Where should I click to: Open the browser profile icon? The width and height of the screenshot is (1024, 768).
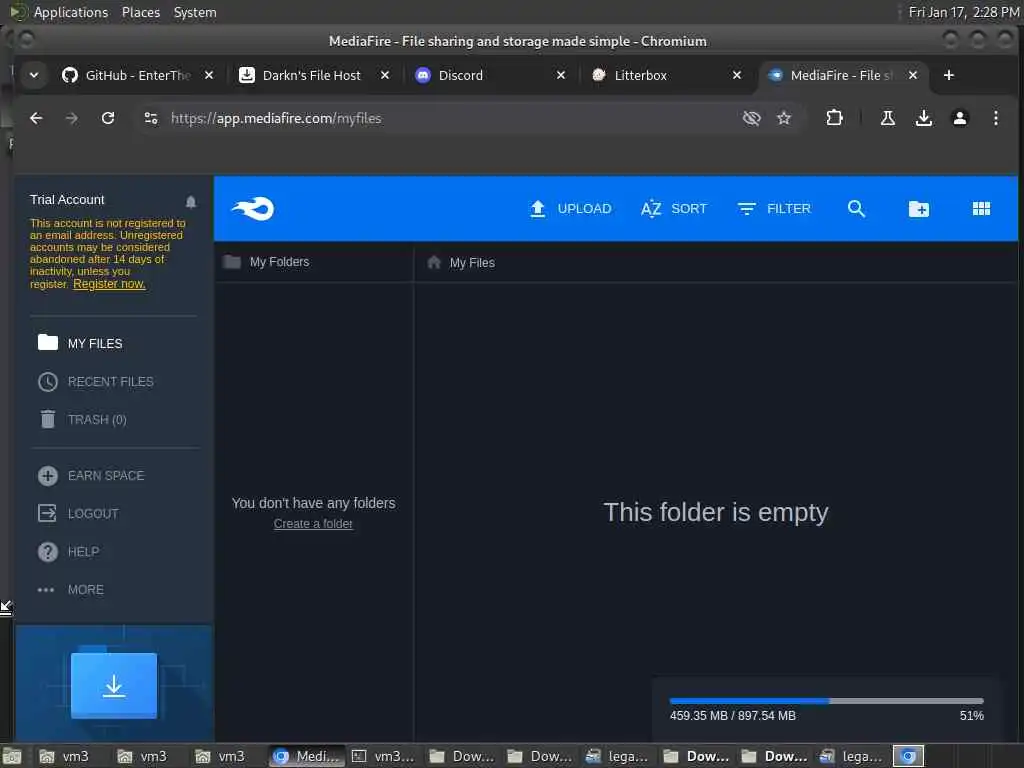[x=959, y=118]
